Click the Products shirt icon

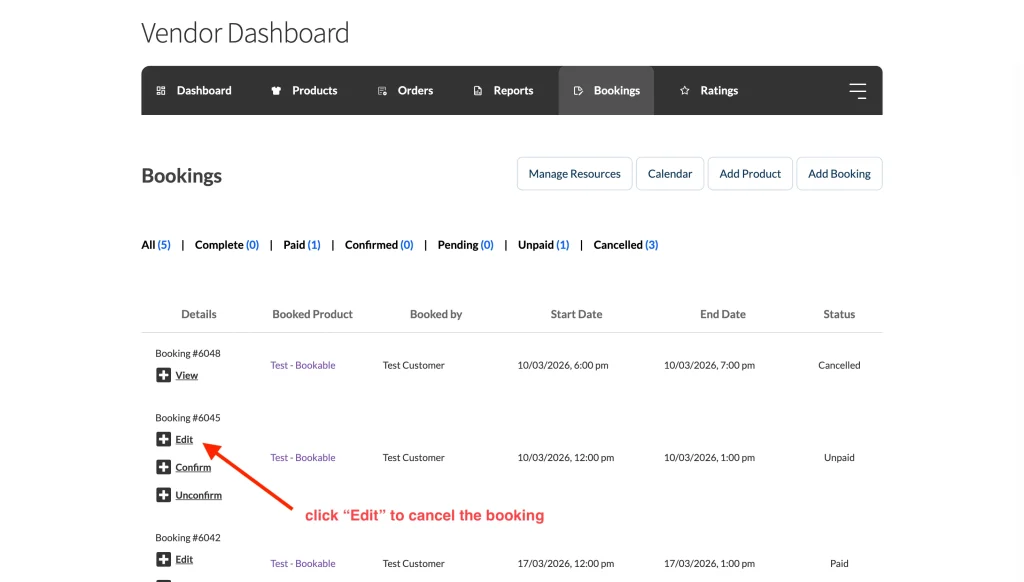coord(276,91)
